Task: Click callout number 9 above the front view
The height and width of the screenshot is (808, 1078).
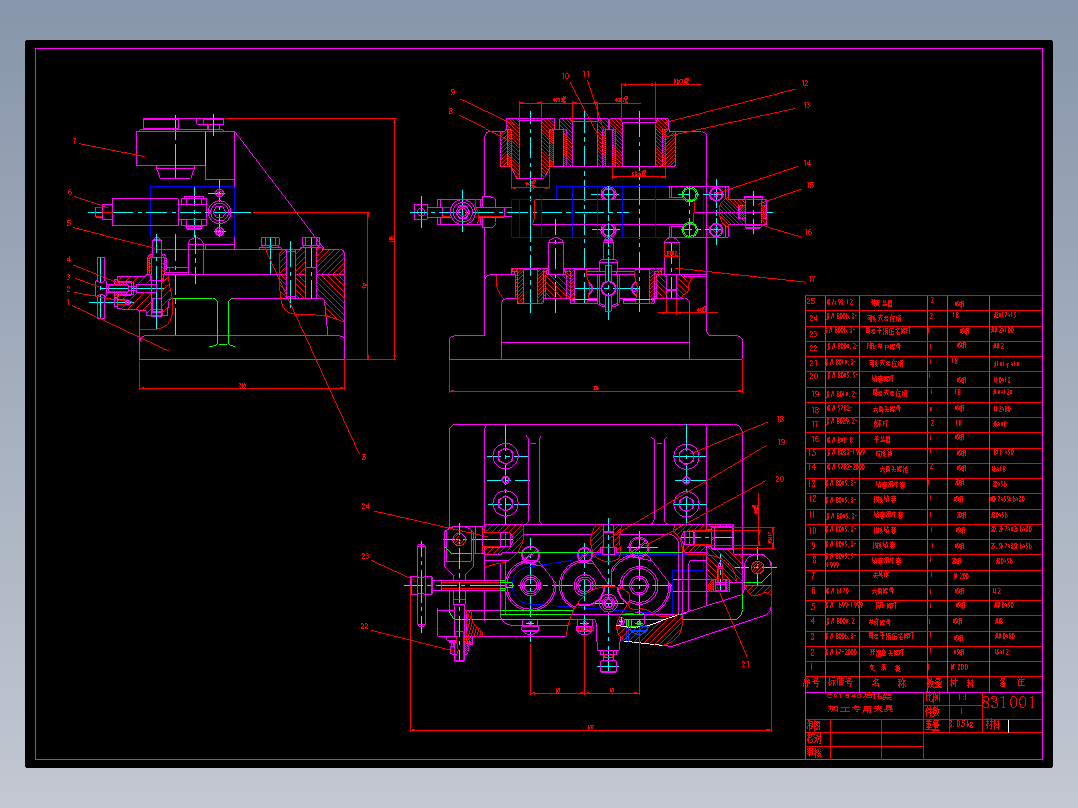Action: [x=452, y=92]
